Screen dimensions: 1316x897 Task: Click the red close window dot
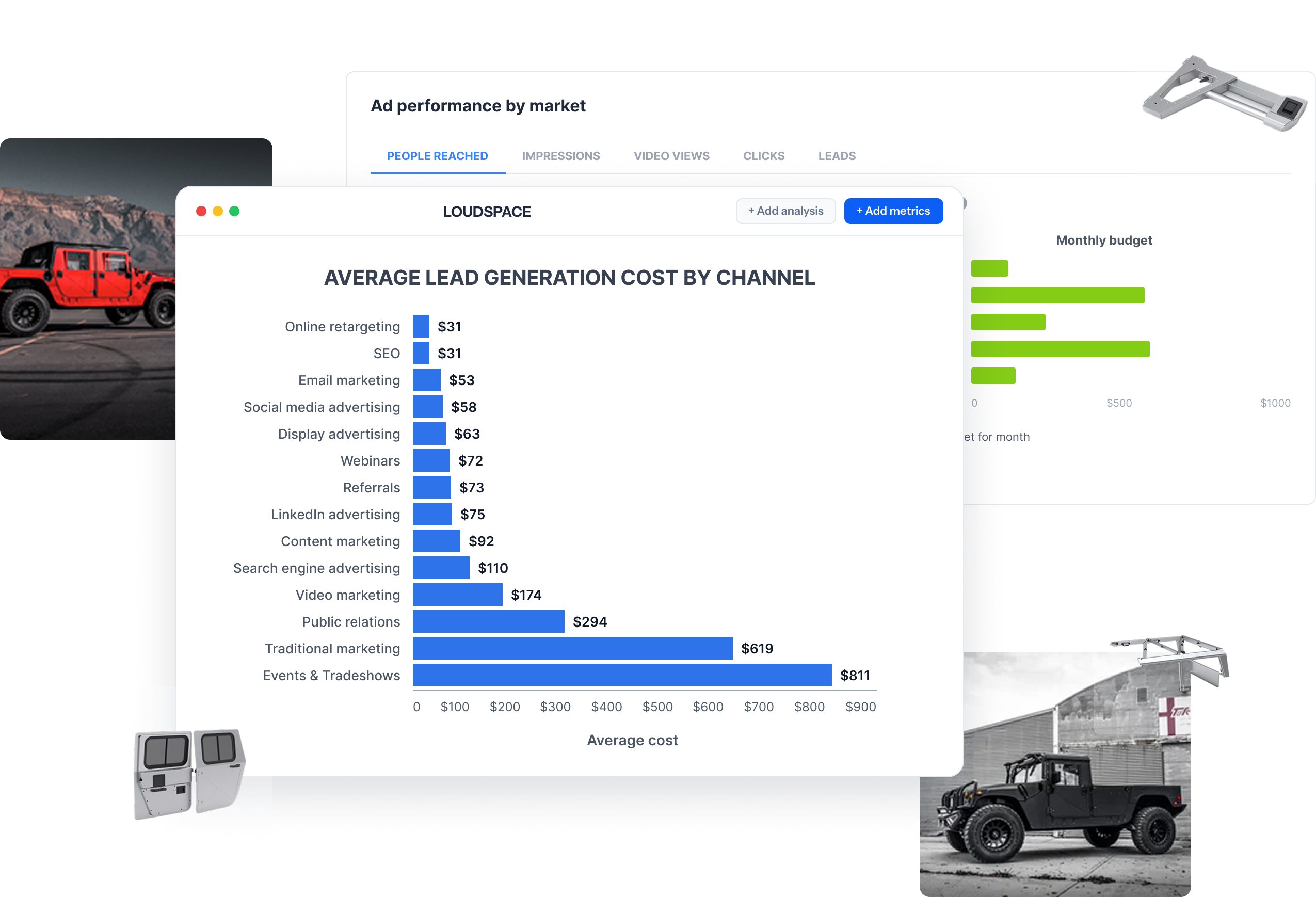click(201, 211)
